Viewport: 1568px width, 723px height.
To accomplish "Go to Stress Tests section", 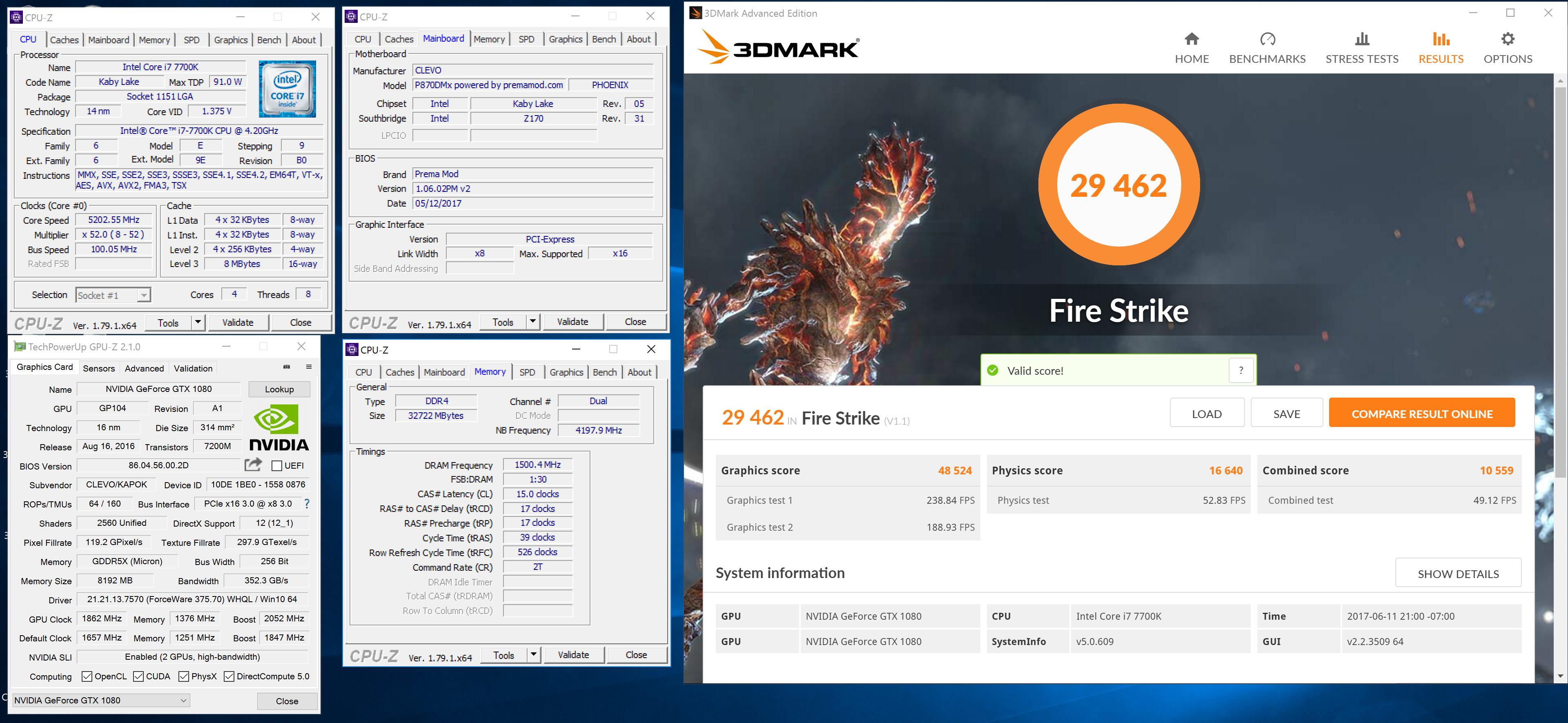I will [x=1362, y=49].
